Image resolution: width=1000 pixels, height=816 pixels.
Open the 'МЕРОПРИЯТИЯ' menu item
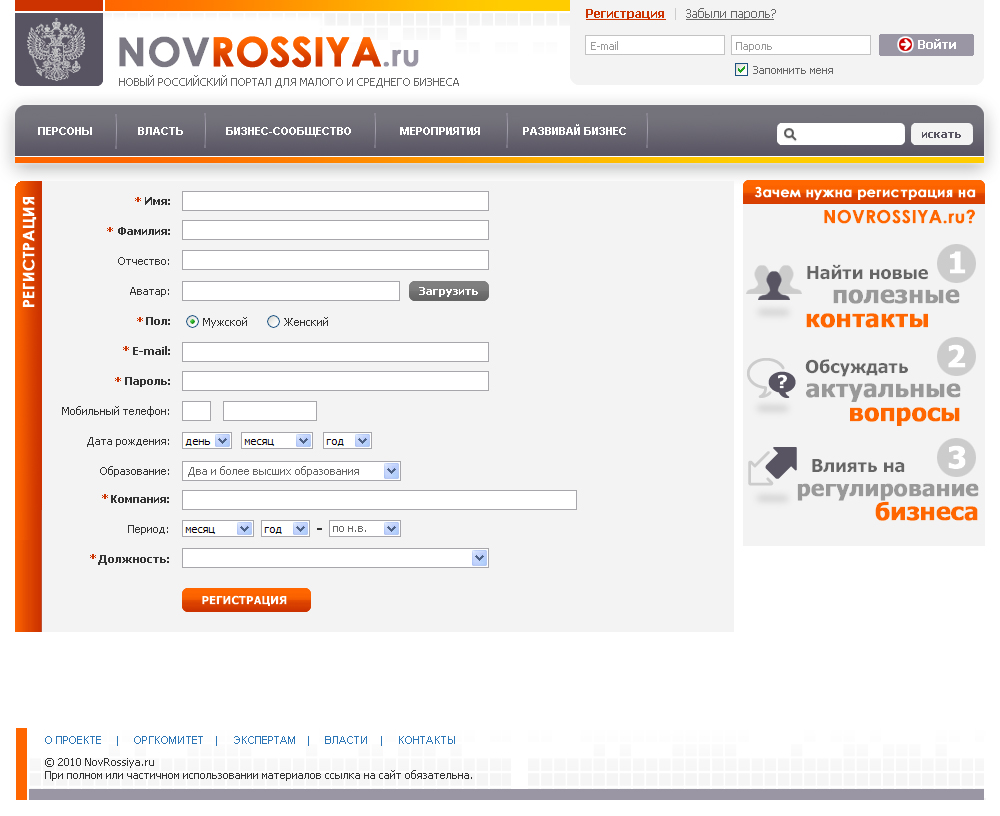tap(440, 131)
